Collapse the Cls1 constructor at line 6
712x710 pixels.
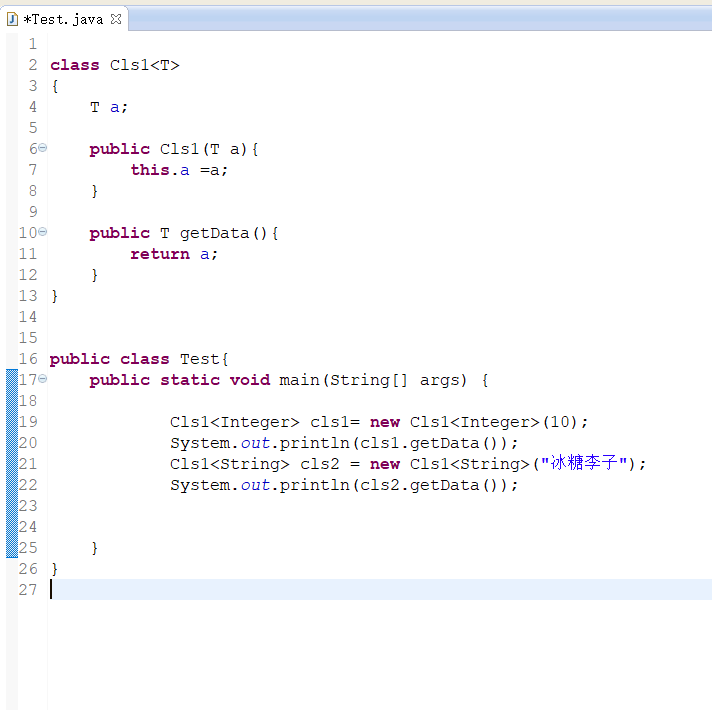[43, 148]
